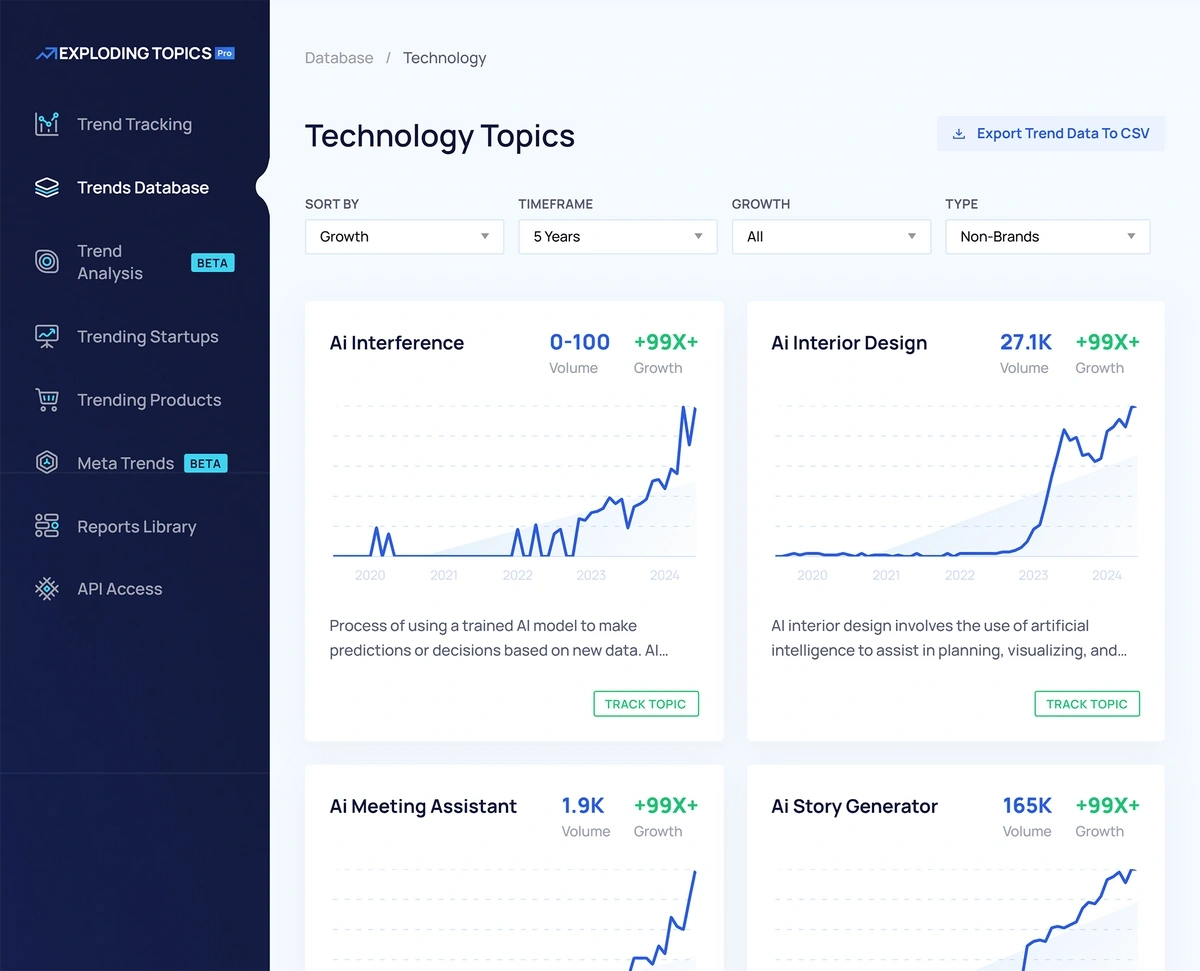Click the 165K volume value

[1027, 805]
